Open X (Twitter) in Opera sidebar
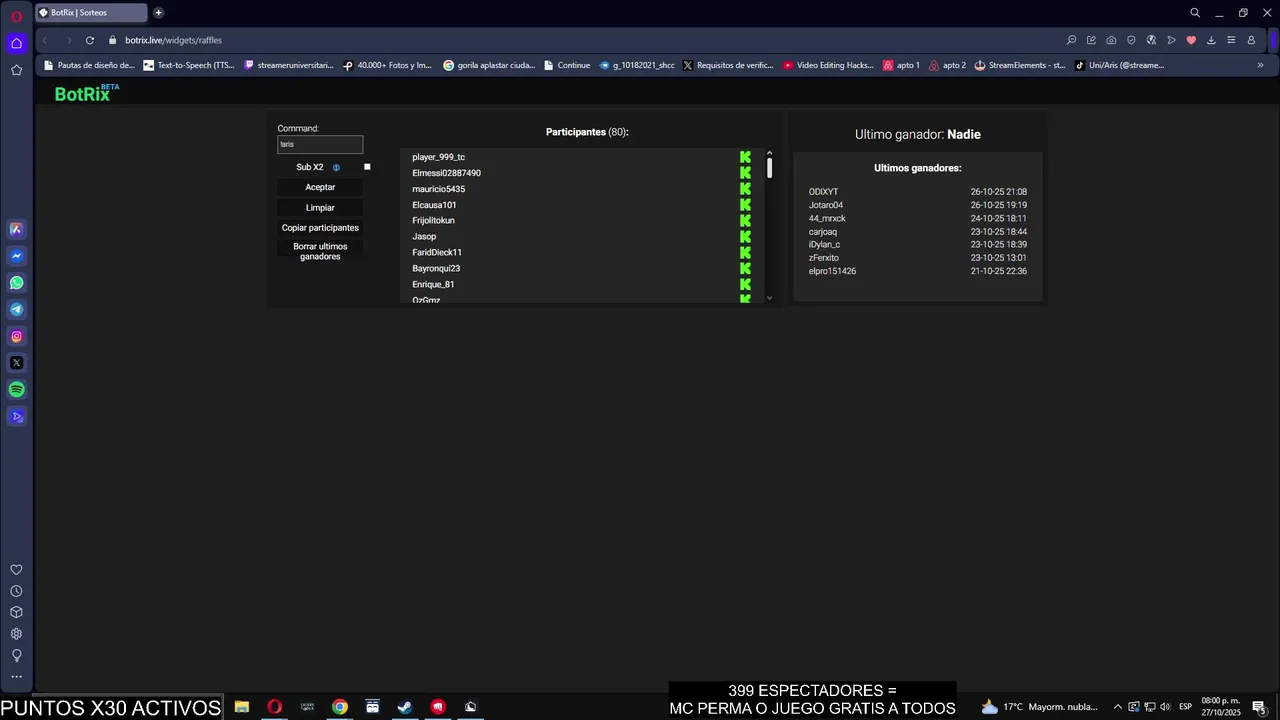This screenshot has width=1280, height=720. (x=16, y=363)
